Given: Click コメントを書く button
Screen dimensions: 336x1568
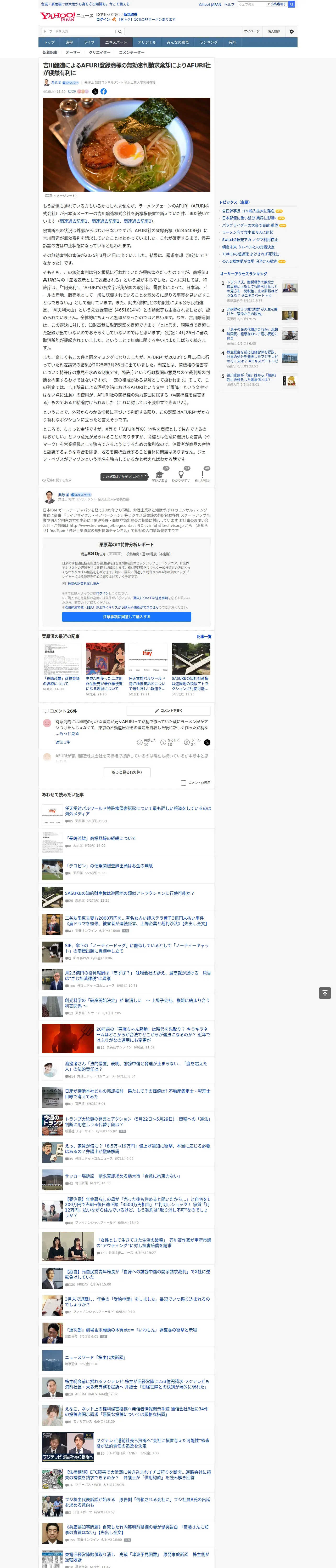Looking at the screenshot, I should [168, 710].
